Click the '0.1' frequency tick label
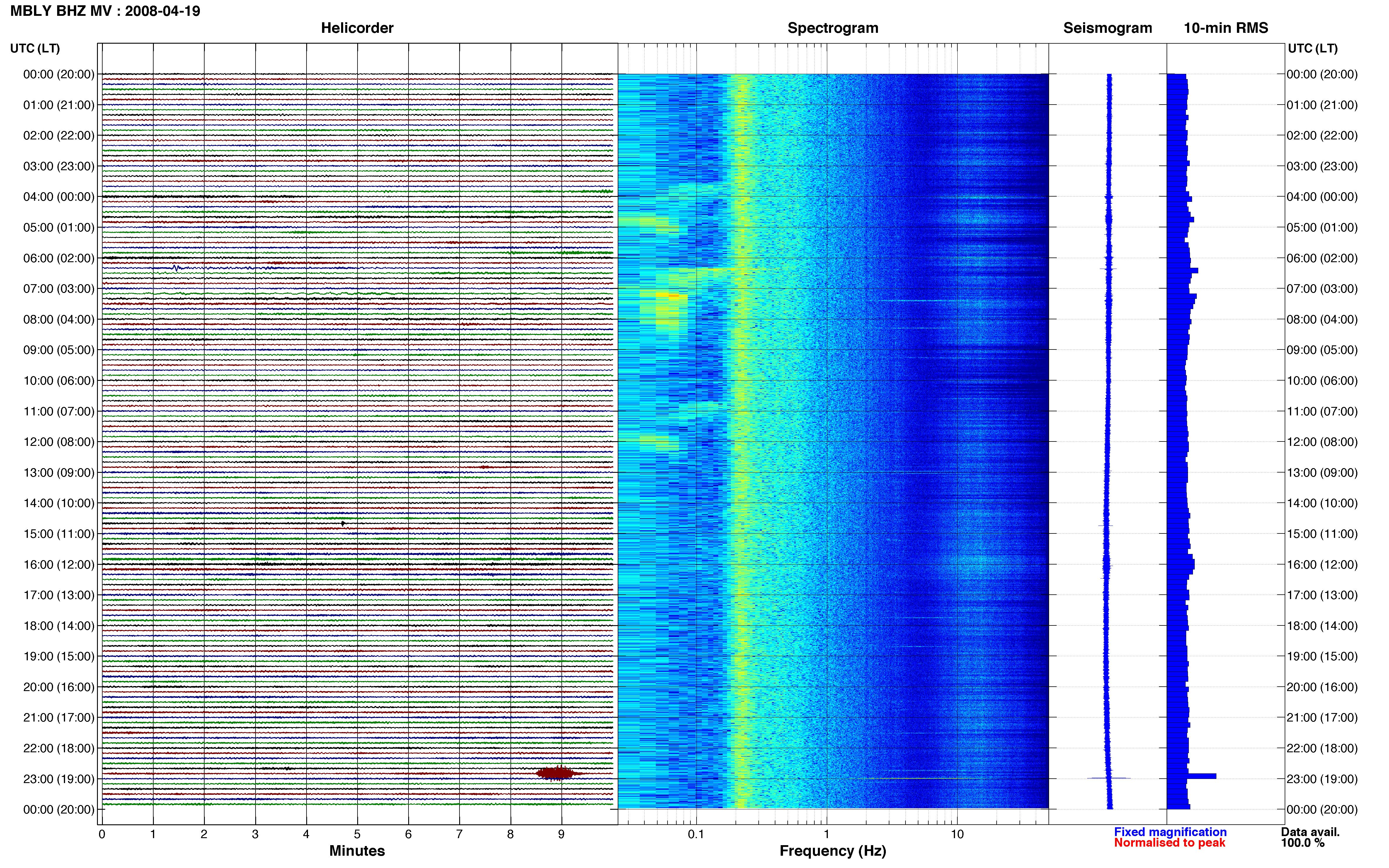This screenshot has width=1389, height=868. click(696, 834)
